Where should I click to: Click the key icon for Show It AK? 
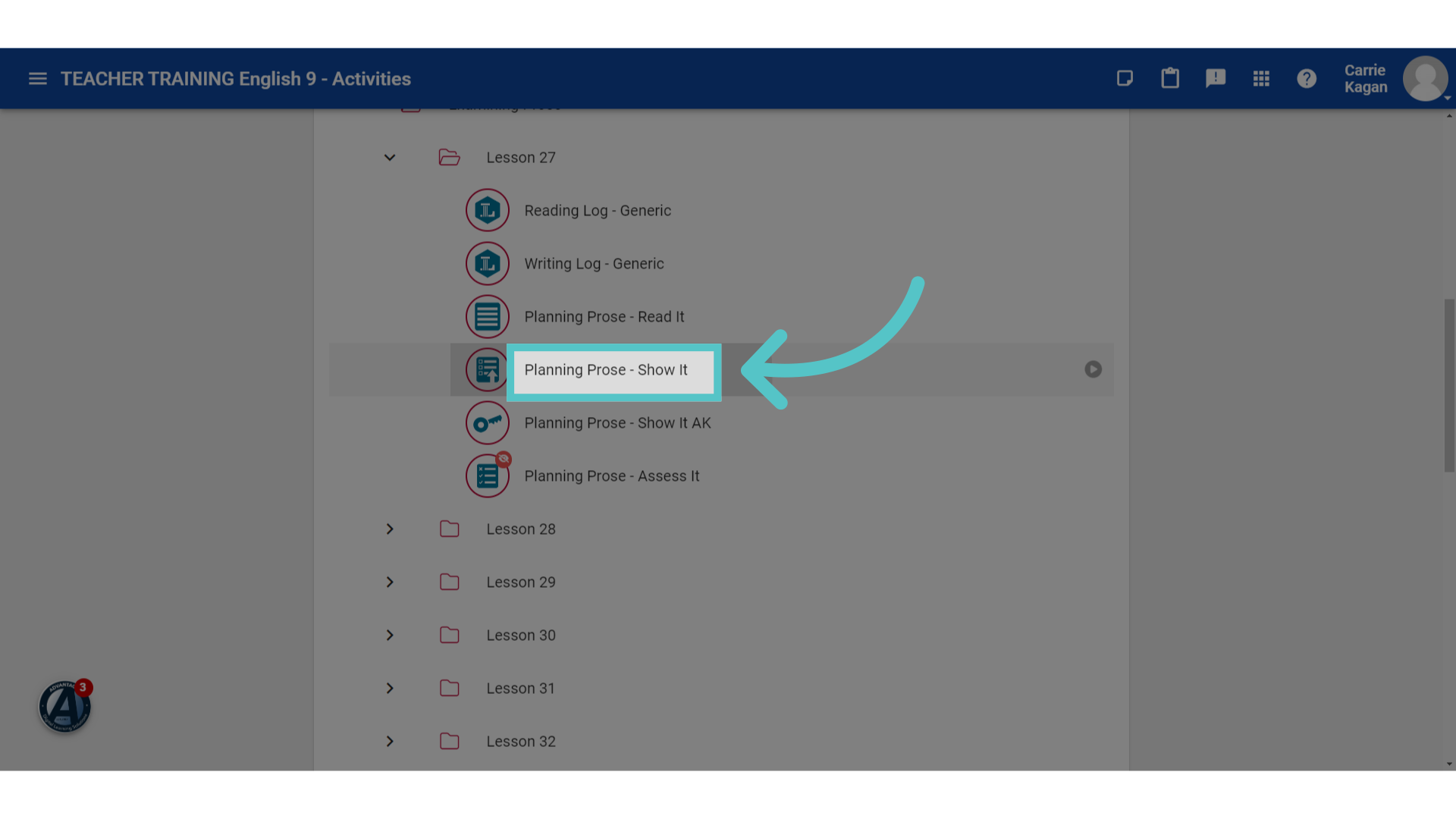[487, 422]
